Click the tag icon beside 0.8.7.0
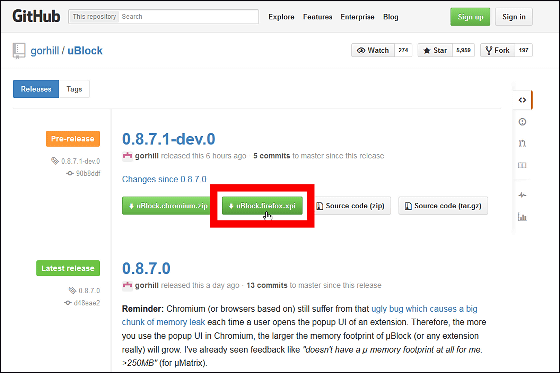 (x=72, y=290)
